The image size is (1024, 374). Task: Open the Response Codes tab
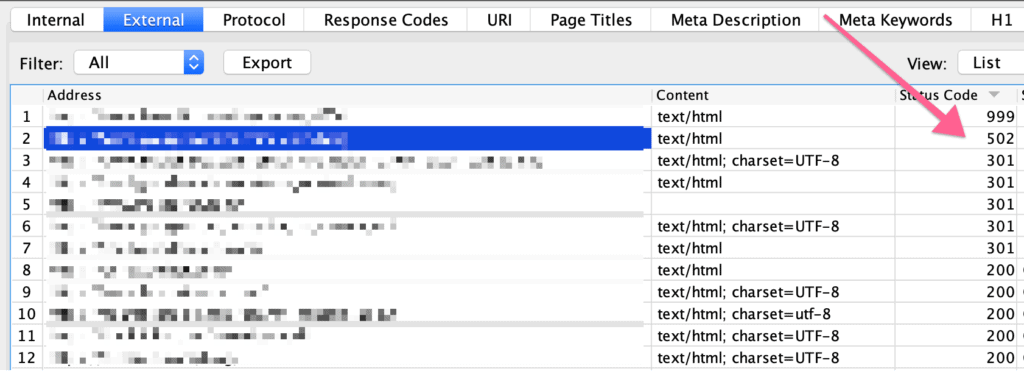(x=386, y=20)
